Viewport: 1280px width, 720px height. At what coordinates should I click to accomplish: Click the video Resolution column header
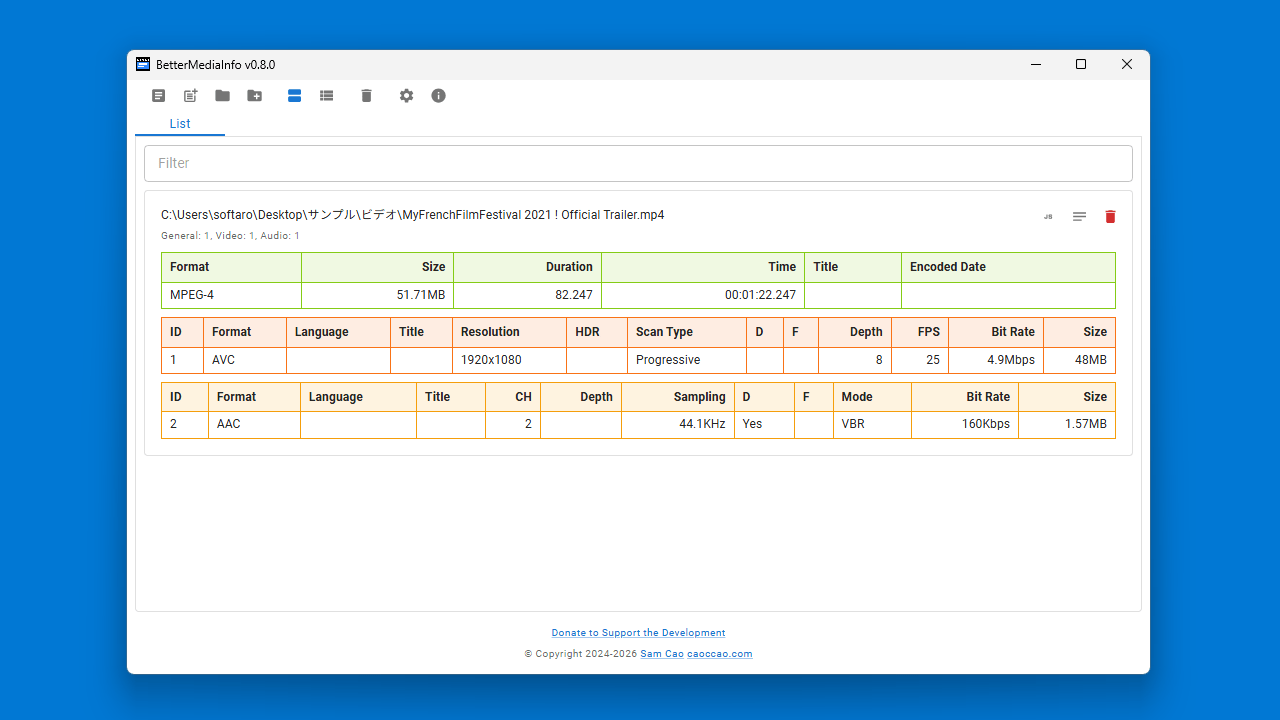coord(490,332)
